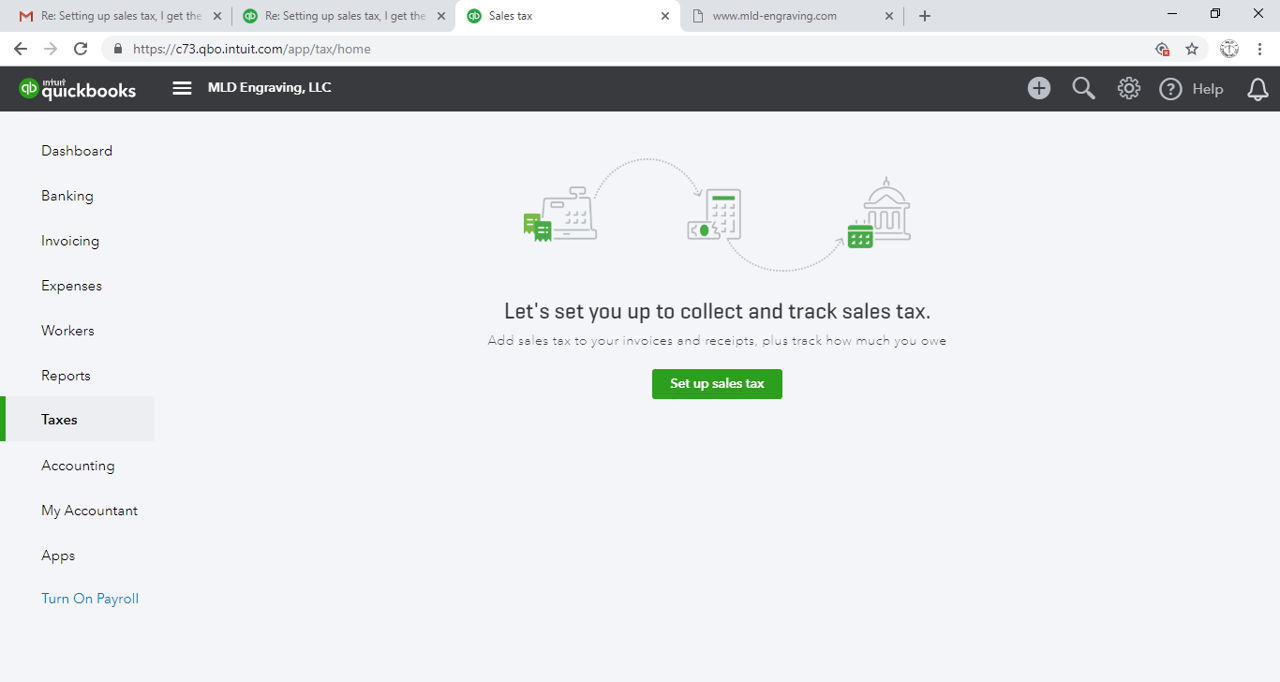This screenshot has height=682, width=1280.
Task: Click the 'Let's set you up' headline
Action: pyautogui.click(x=717, y=311)
